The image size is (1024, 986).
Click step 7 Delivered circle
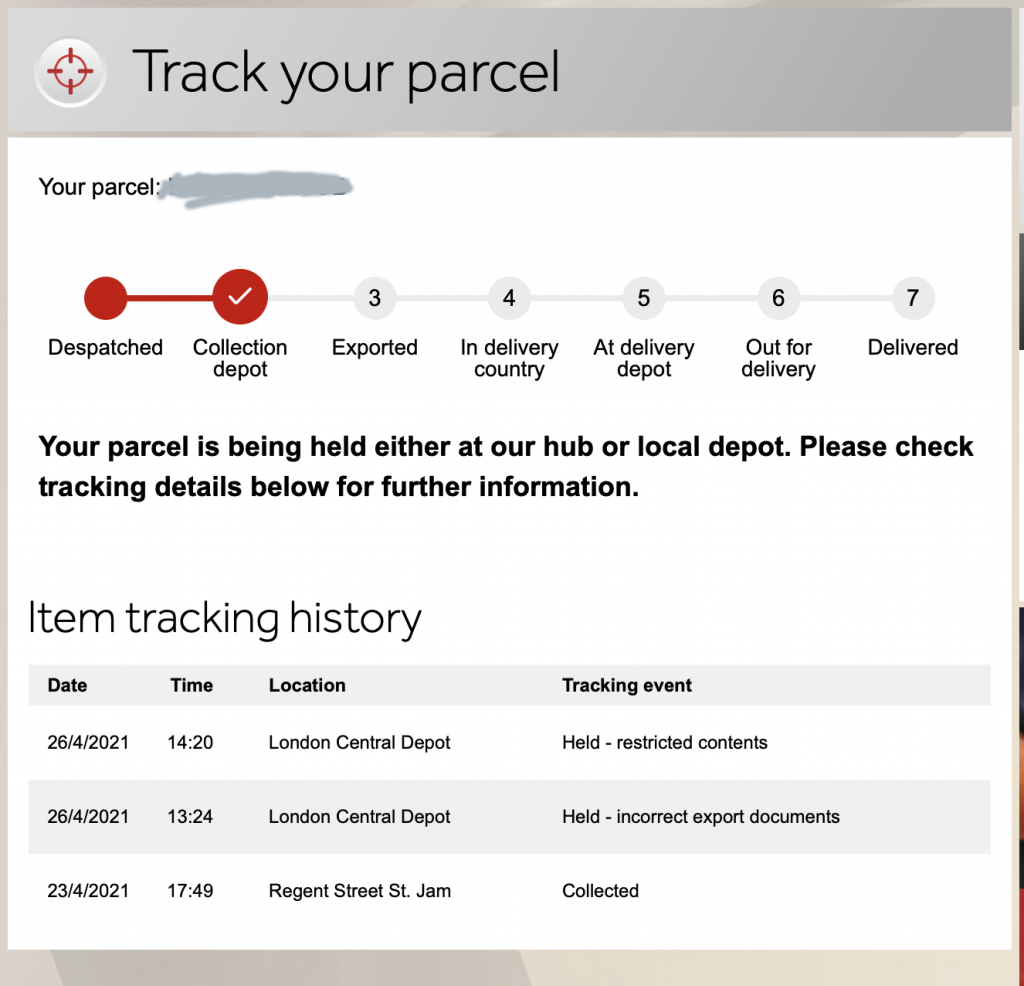pos(912,297)
